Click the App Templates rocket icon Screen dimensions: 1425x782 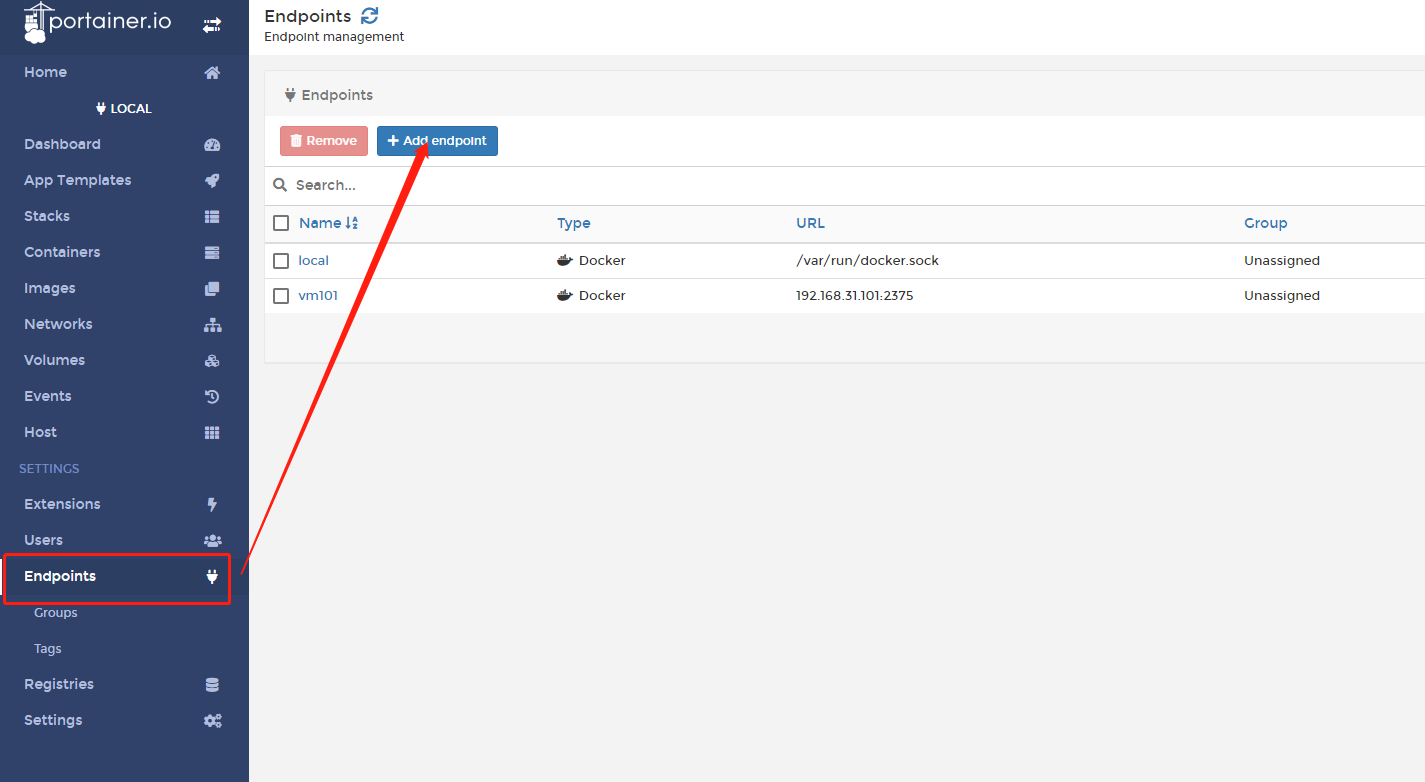point(212,181)
